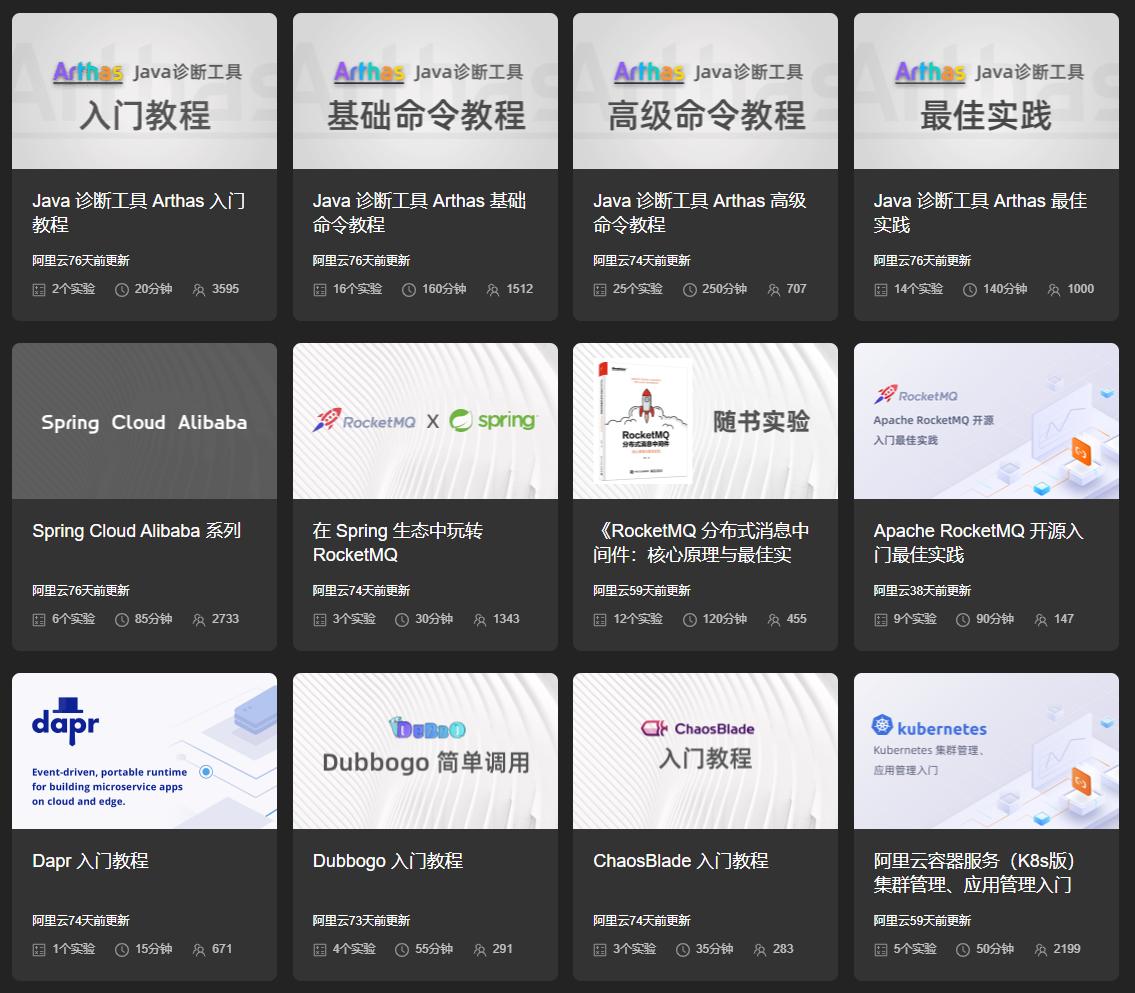The width and height of the screenshot is (1135, 993).
Task: Open the Dubbogo 入门教程 course
Action: pos(388,861)
